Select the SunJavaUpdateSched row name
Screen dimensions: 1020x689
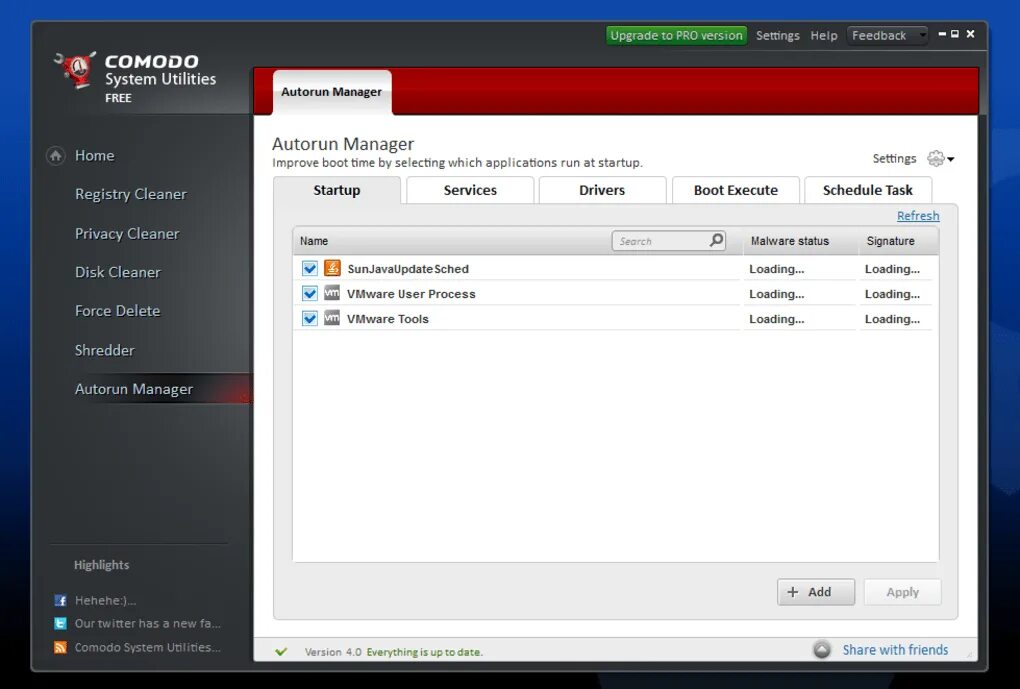pyautogui.click(x=408, y=269)
